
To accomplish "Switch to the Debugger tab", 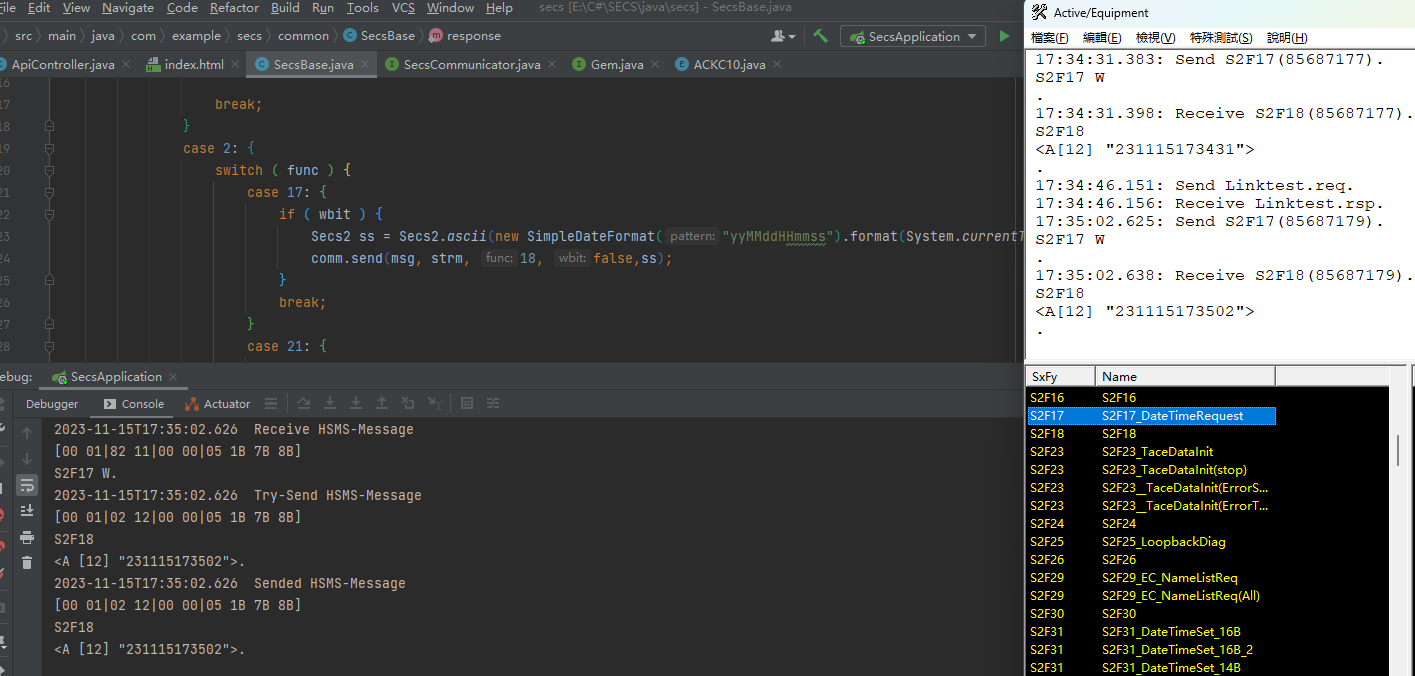I will point(52,404).
